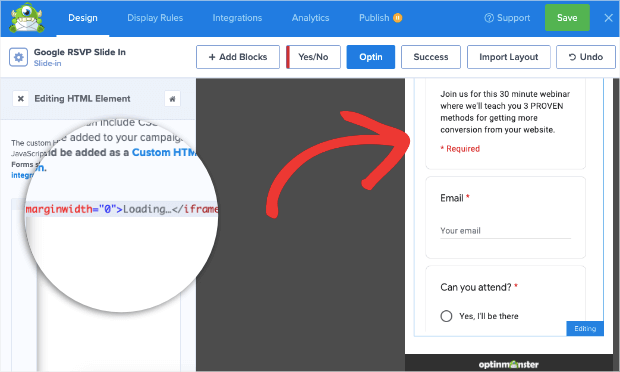Click the marginwidth code line in HTML editor
Screen dimensions: 620x372
(121, 209)
